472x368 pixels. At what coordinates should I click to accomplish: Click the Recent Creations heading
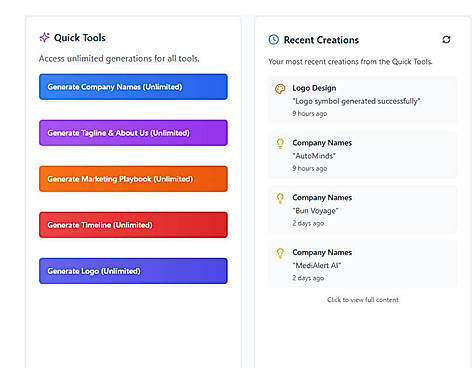321,40
